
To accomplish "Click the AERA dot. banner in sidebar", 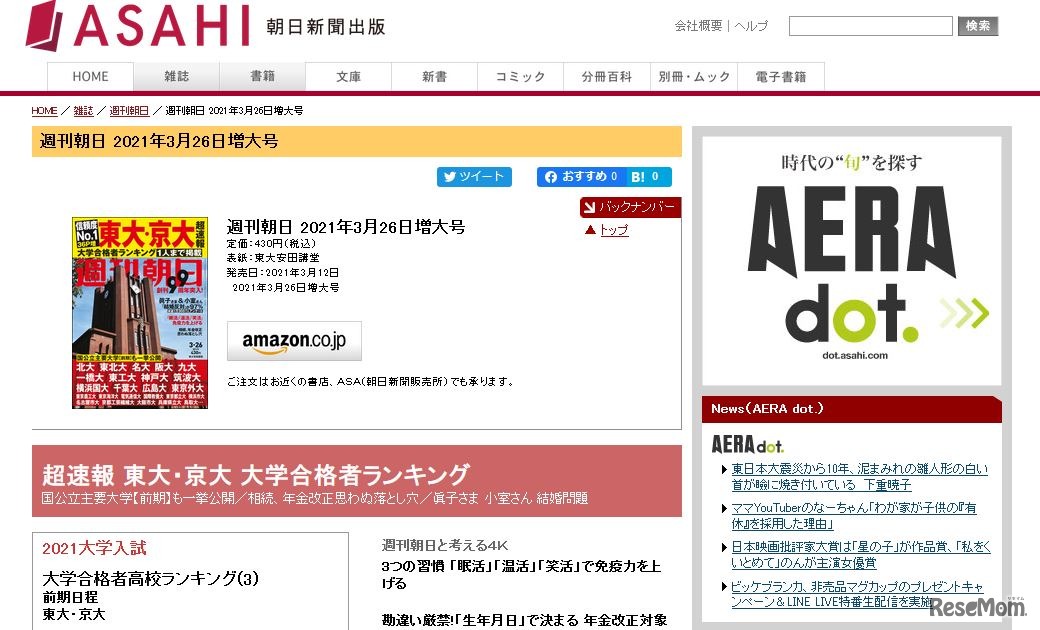I will (x=851, y=257).
